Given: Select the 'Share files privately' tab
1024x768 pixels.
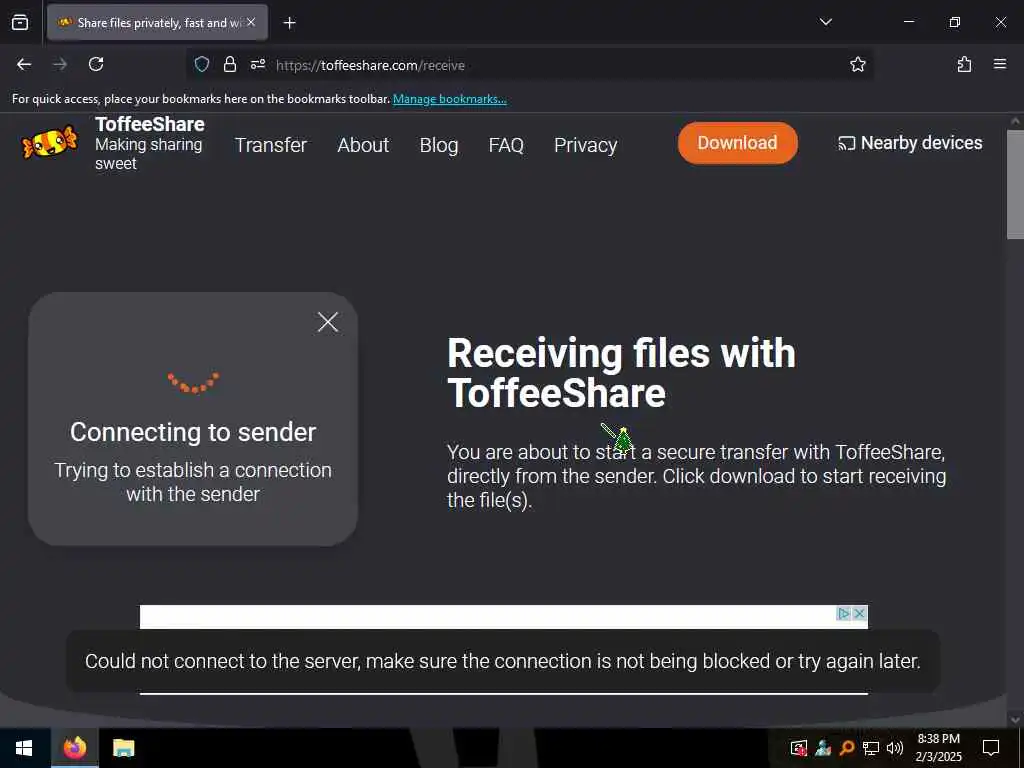Looking at the screenshot, I should pyautogui.click(x=157, y=23).
